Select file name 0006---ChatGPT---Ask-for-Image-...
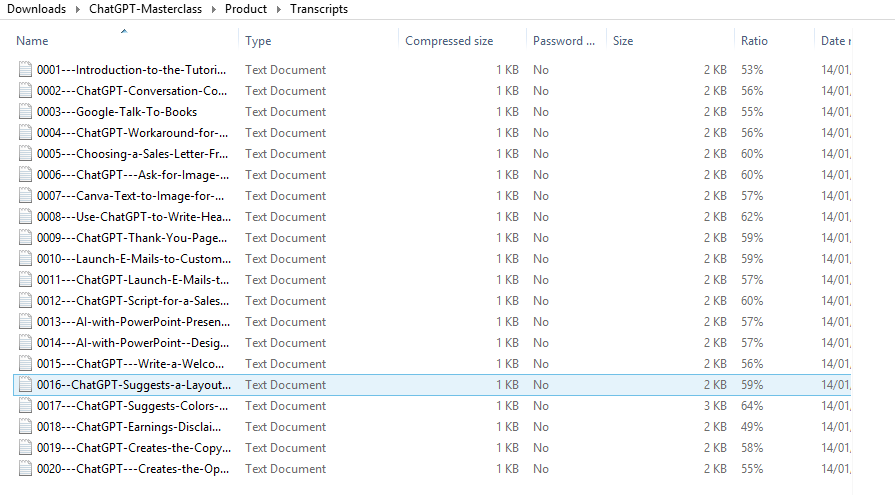Screen dimensions: 895x495 (x=133, y=175)
